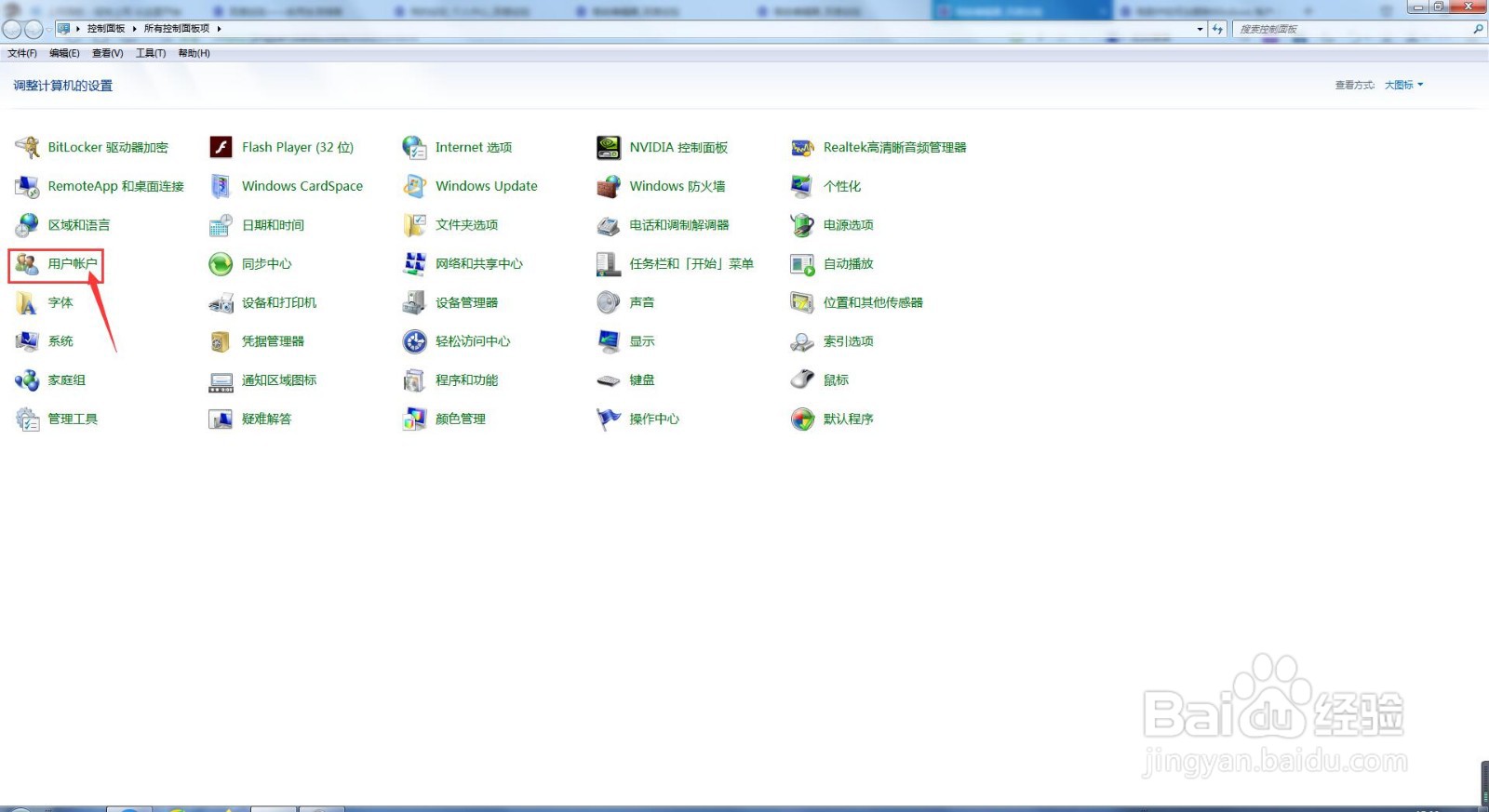Open the 查看(V) menu

click(x=107, y=54)
